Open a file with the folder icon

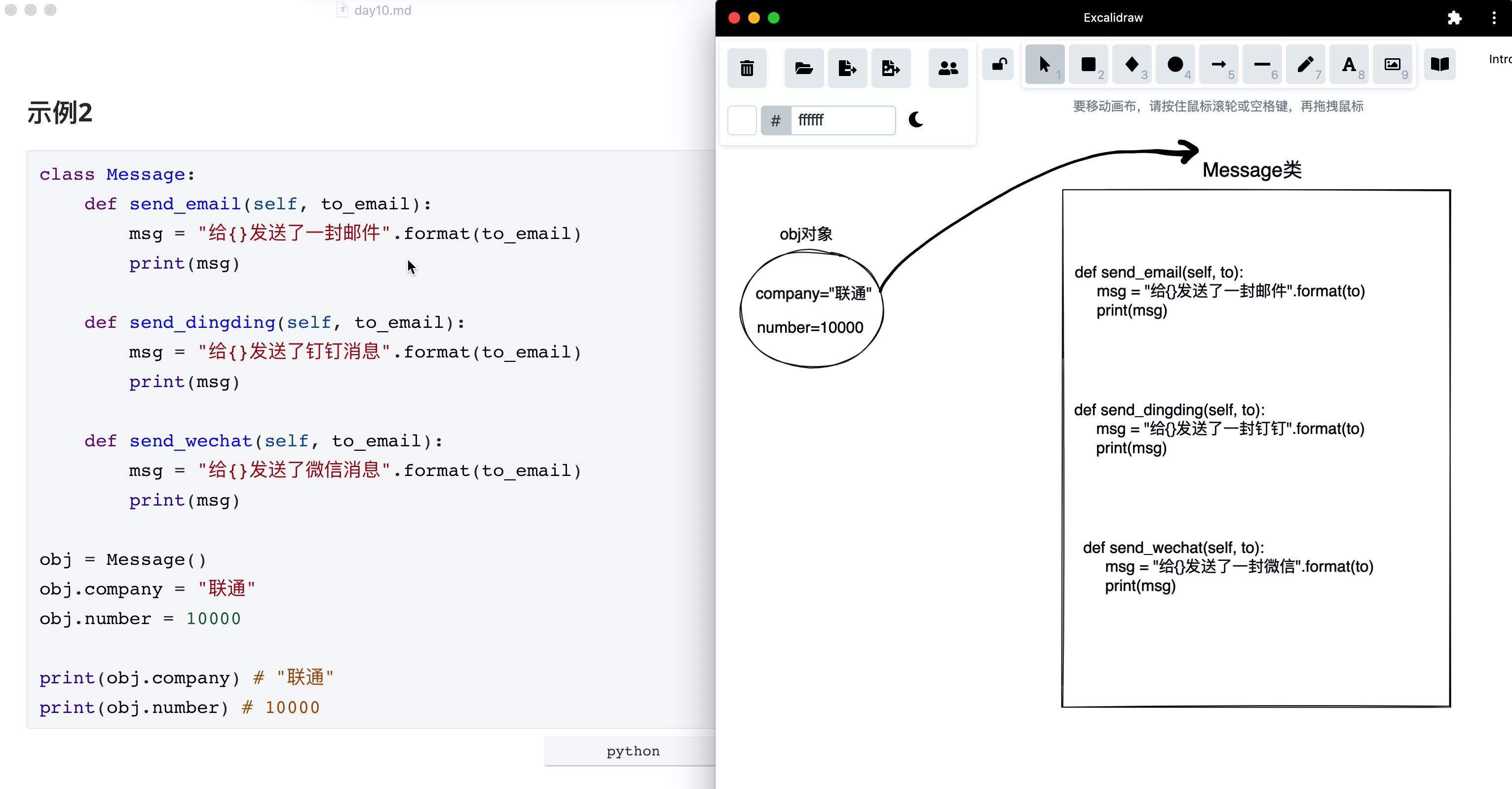coord(803,68)
